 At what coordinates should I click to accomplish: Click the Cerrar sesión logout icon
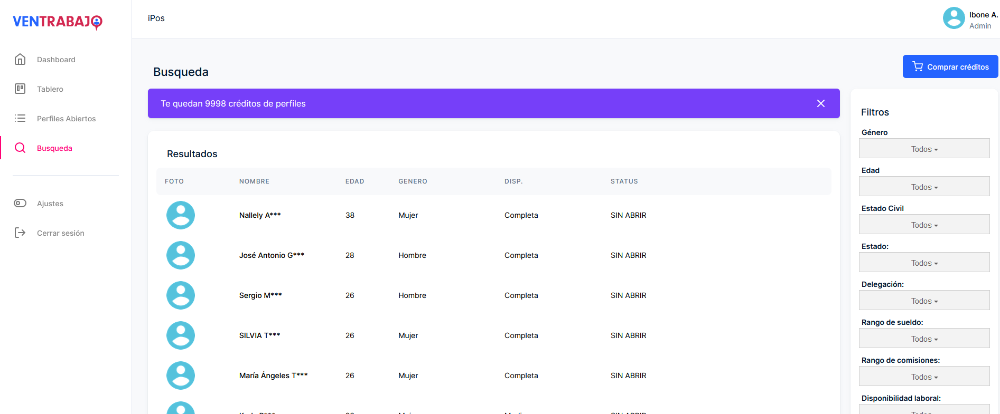coord(20,233)
